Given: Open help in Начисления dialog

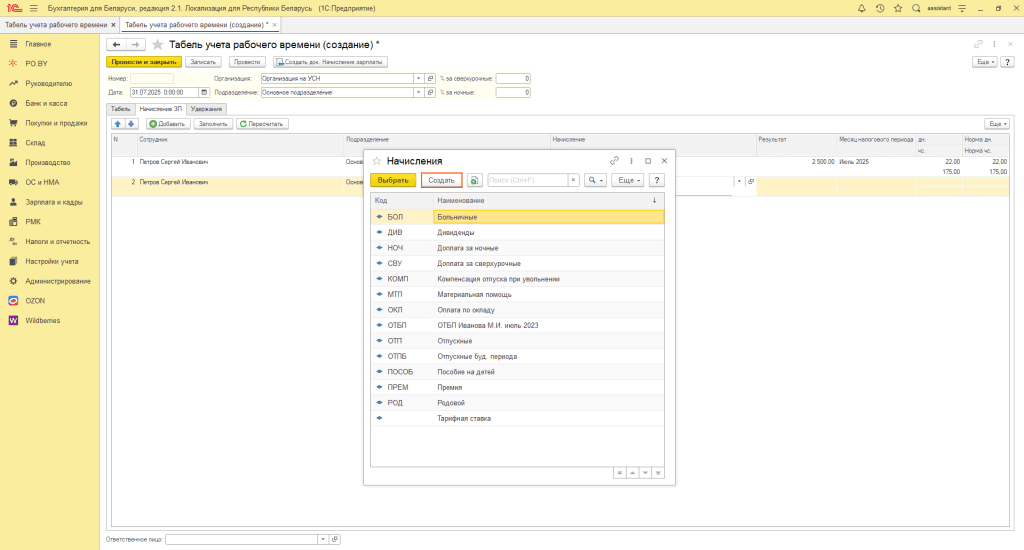Looking at the screenshot, I should pyautogui.click(x=657, y=180).
